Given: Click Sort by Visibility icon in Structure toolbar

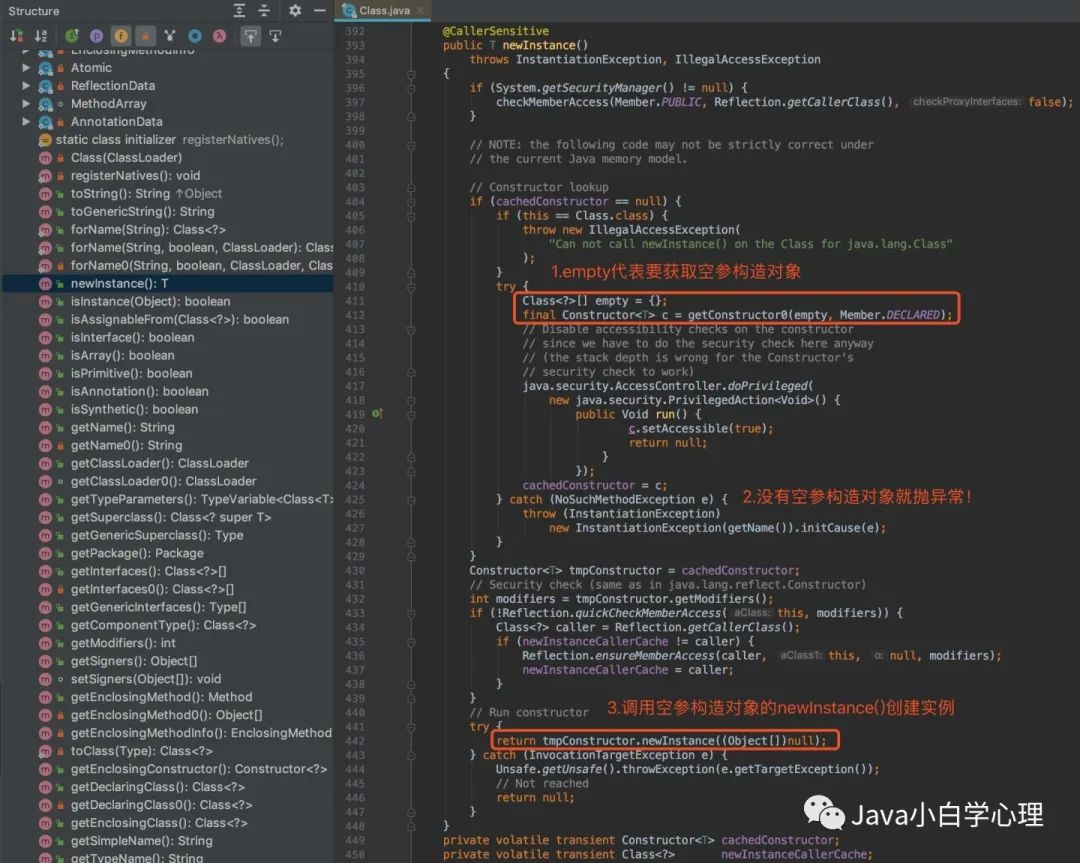Looking at the screenshot, I should tap(16, 36).
